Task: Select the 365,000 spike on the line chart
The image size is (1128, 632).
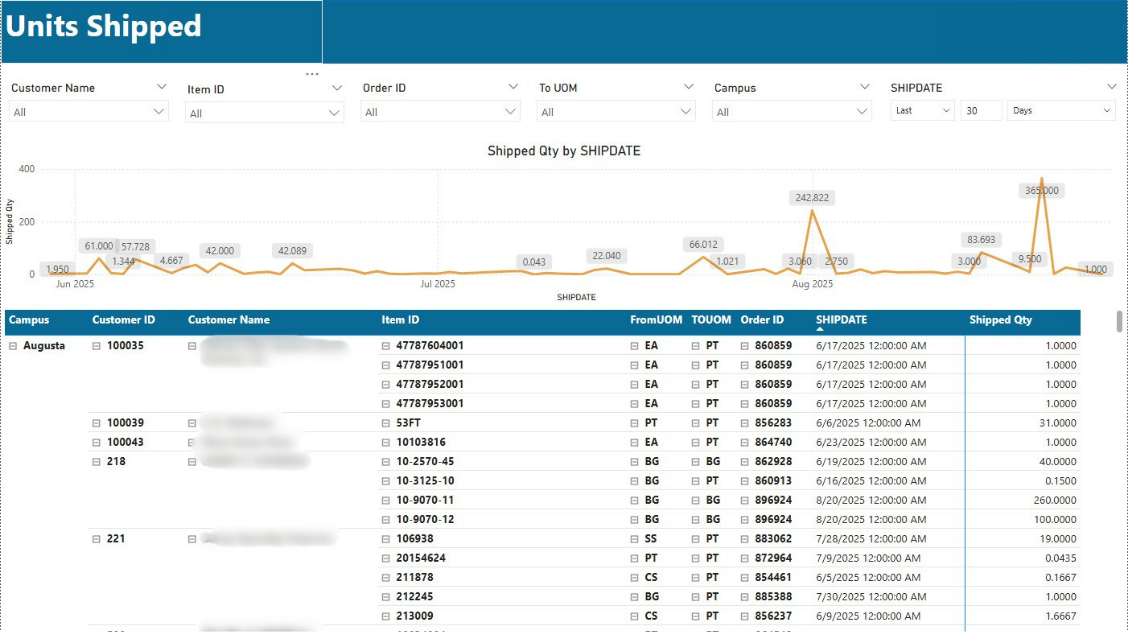Action: 1043,177
